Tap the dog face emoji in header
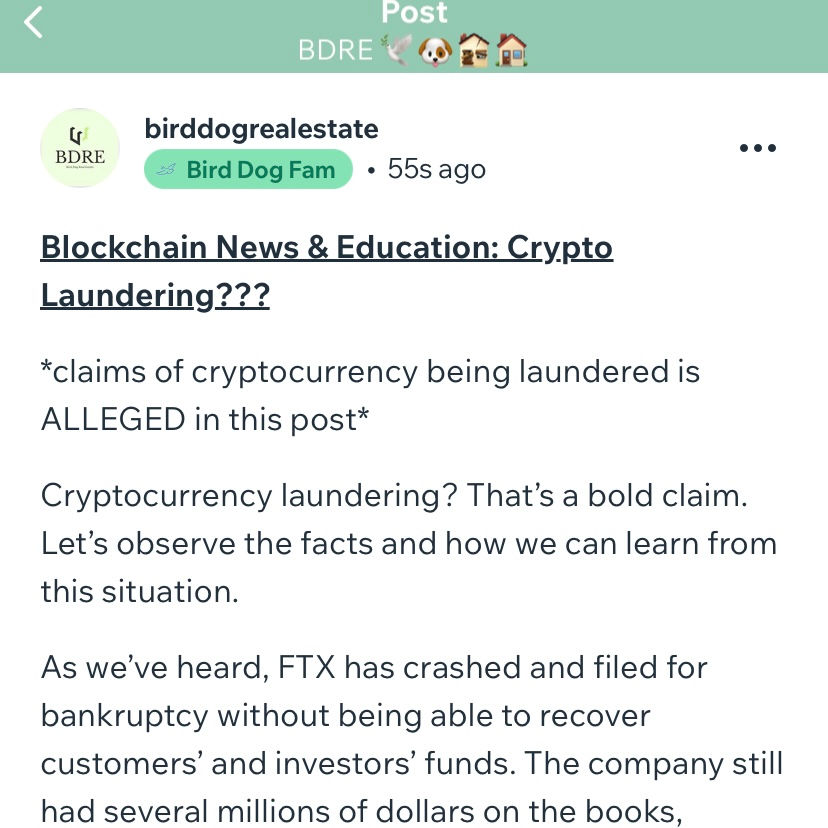This screenshot has height=828, width=828. point(436,50)
